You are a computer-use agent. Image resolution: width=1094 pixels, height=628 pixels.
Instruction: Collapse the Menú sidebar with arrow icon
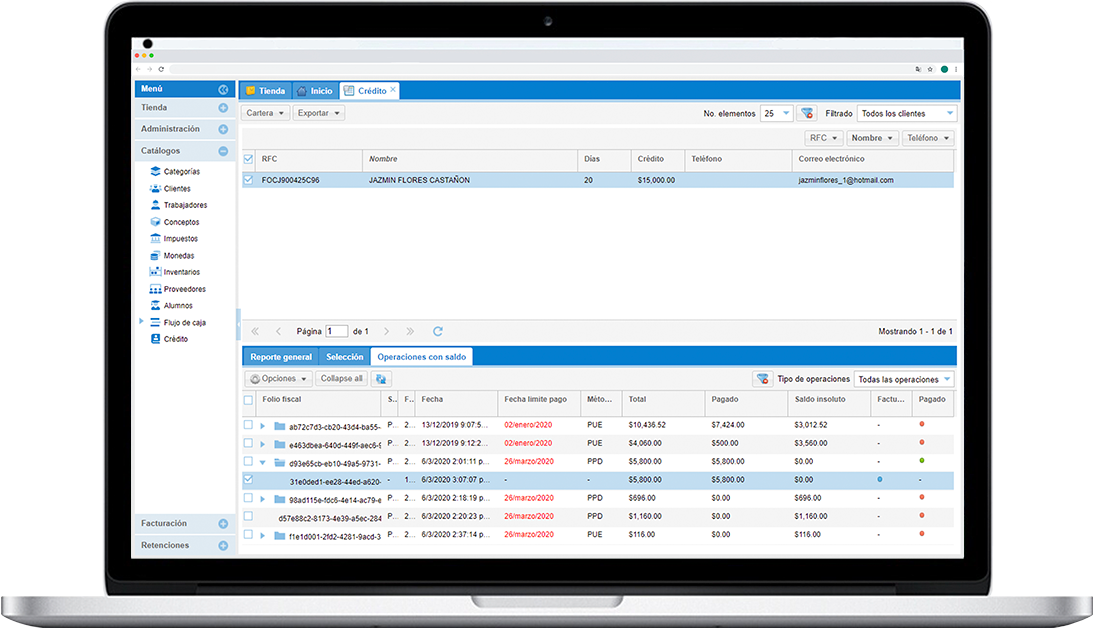pos(223,90)
